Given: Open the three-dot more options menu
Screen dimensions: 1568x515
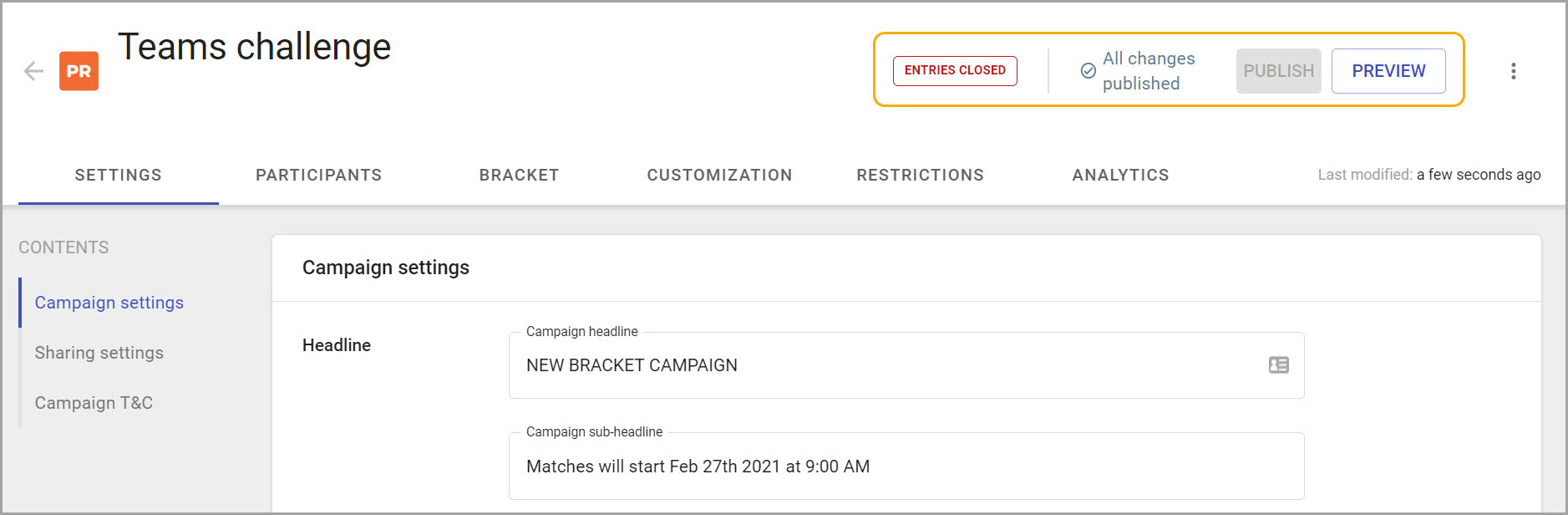Looking at the screenshot, I should click(x=1513, y=71).
